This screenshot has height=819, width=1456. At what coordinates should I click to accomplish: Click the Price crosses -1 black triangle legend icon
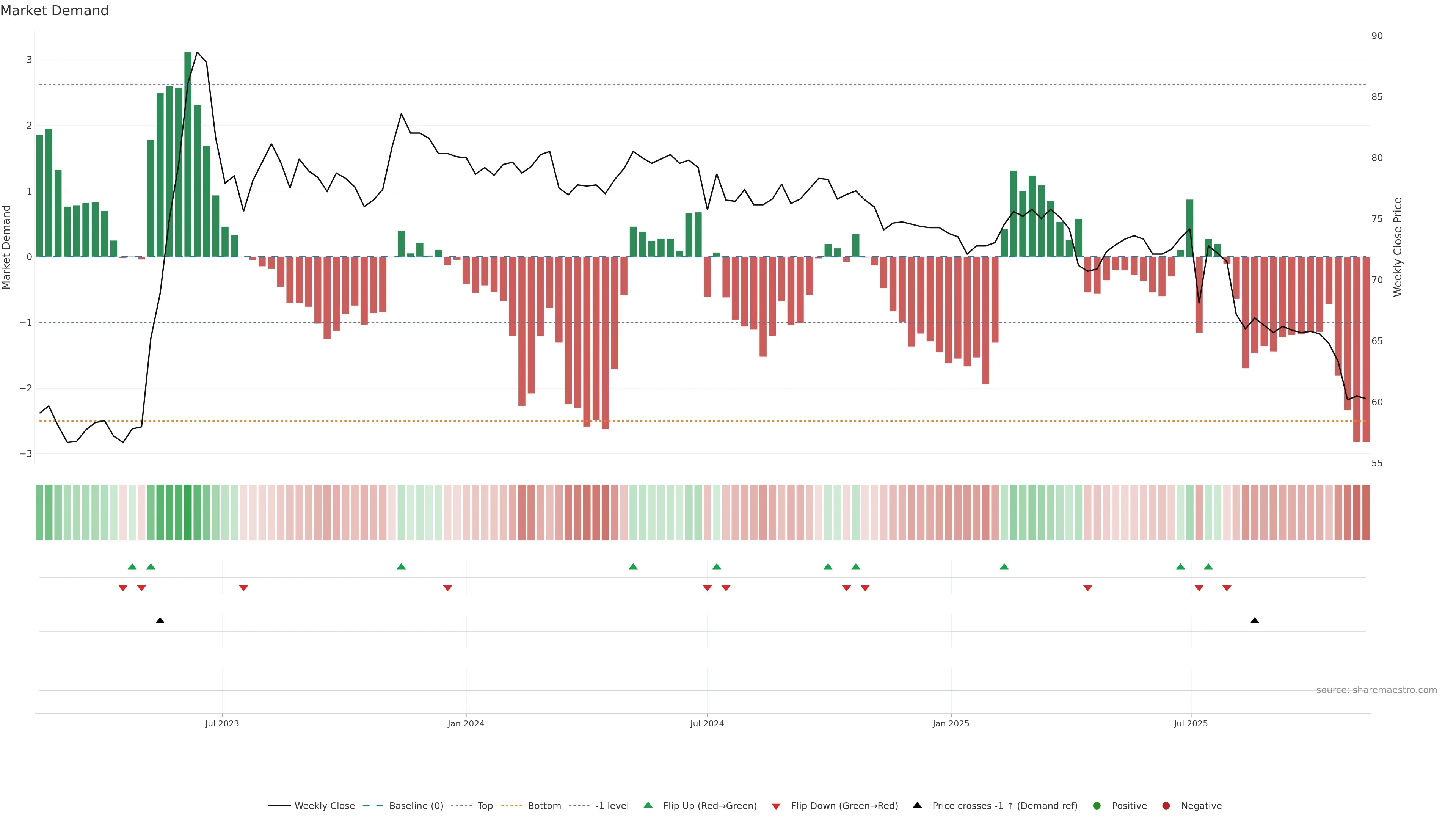tap(917, 805)
